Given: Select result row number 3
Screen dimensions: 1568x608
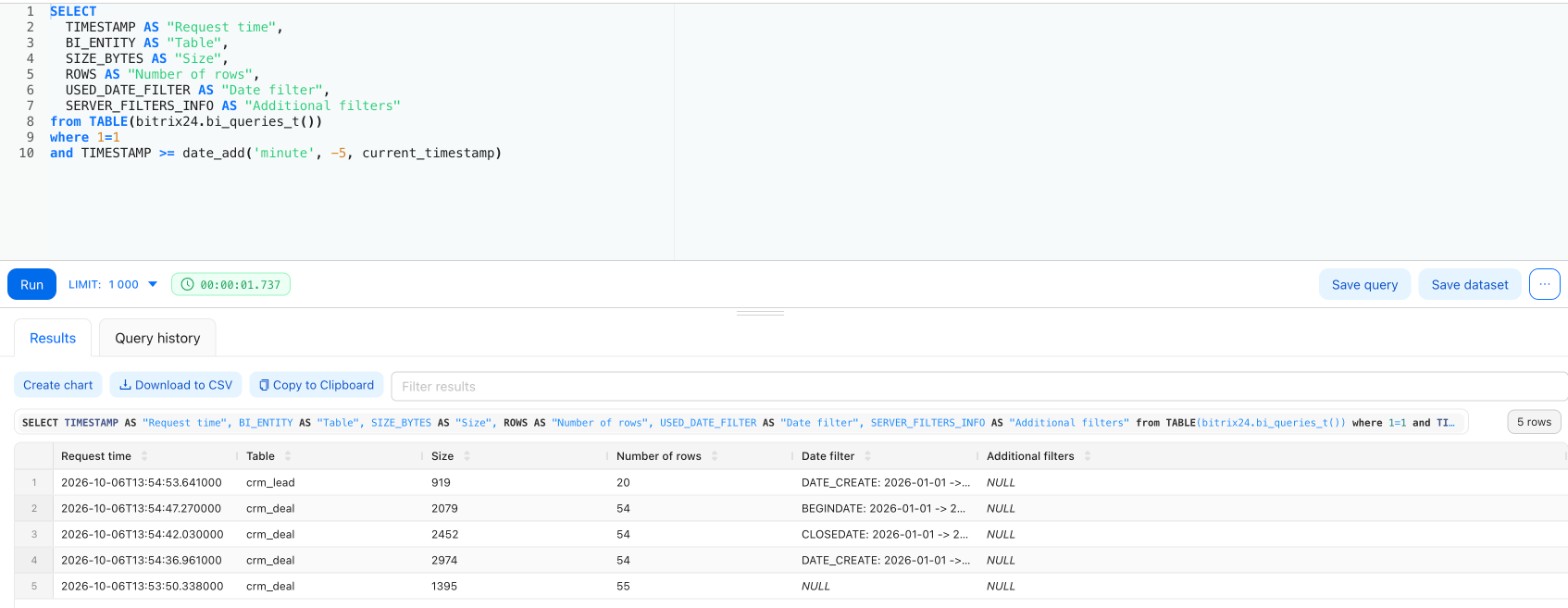Looking at the screenshot, I should 34,534.
